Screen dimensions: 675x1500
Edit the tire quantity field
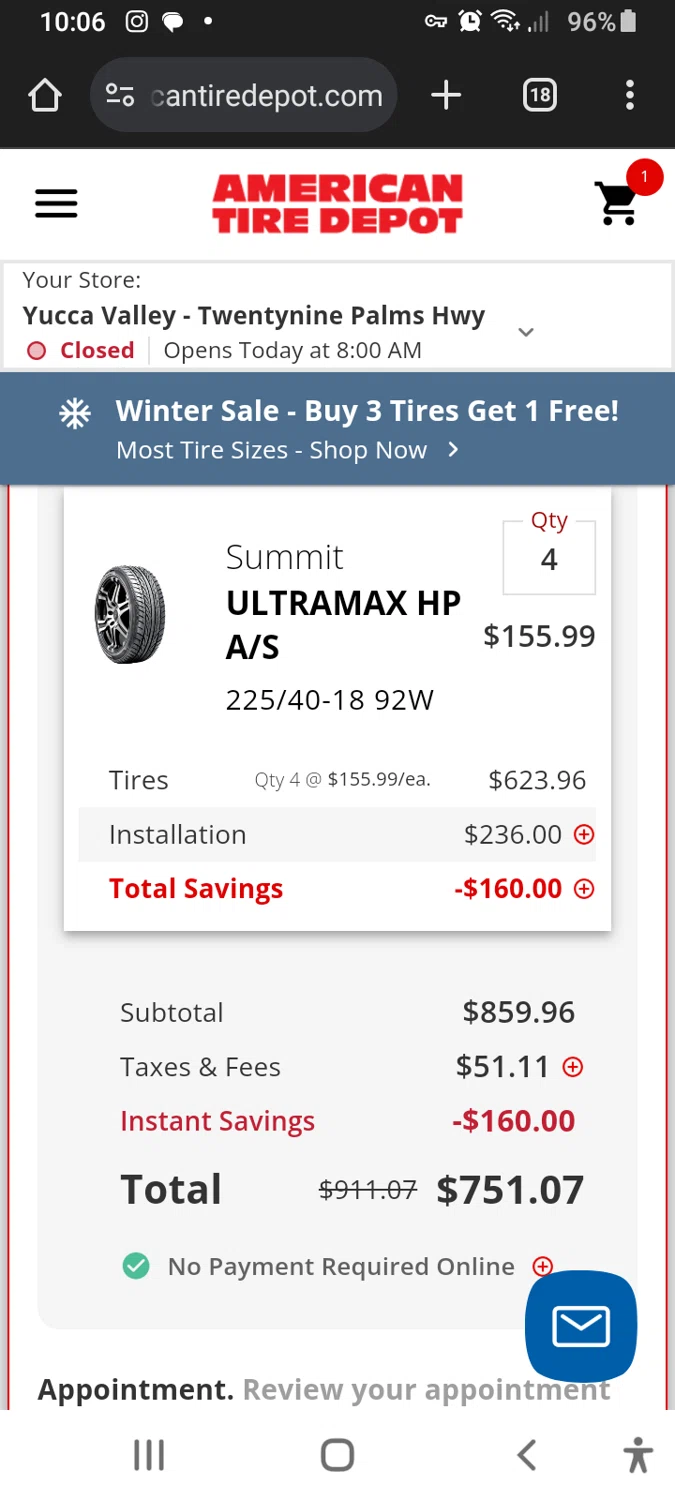pos(549,559)
